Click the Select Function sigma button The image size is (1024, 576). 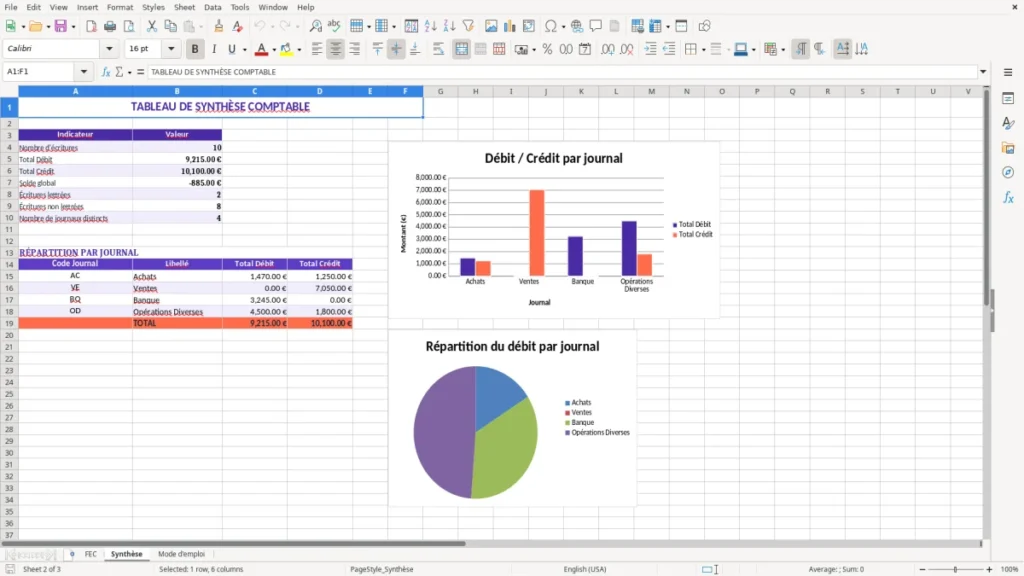(119, 72)
